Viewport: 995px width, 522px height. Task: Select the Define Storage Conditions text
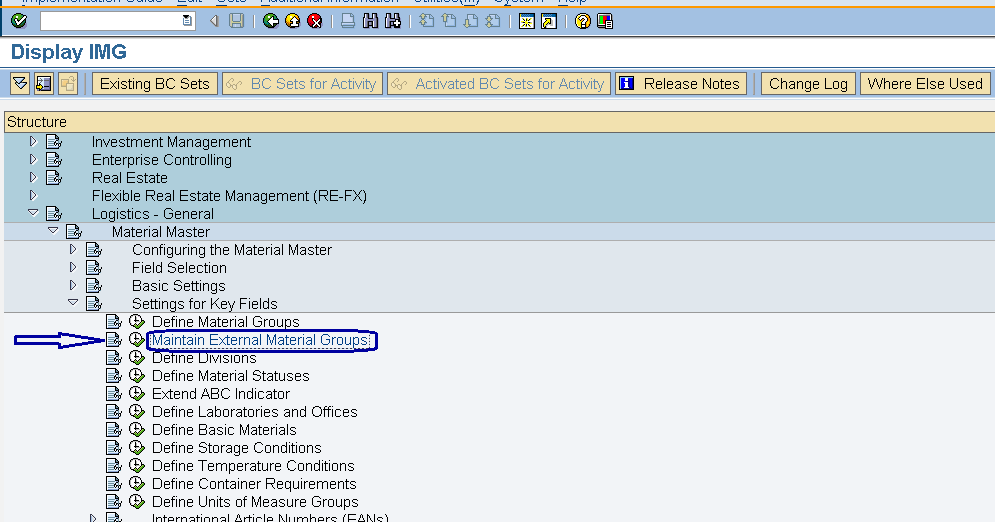(x=237, y=448)
